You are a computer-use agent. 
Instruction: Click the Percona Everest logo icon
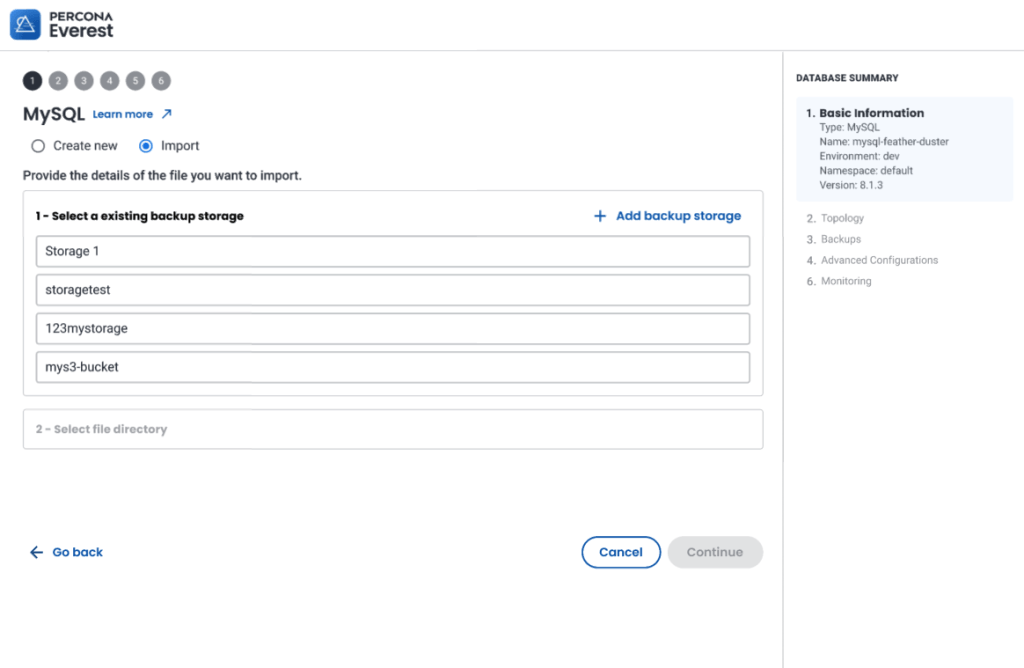25,25
